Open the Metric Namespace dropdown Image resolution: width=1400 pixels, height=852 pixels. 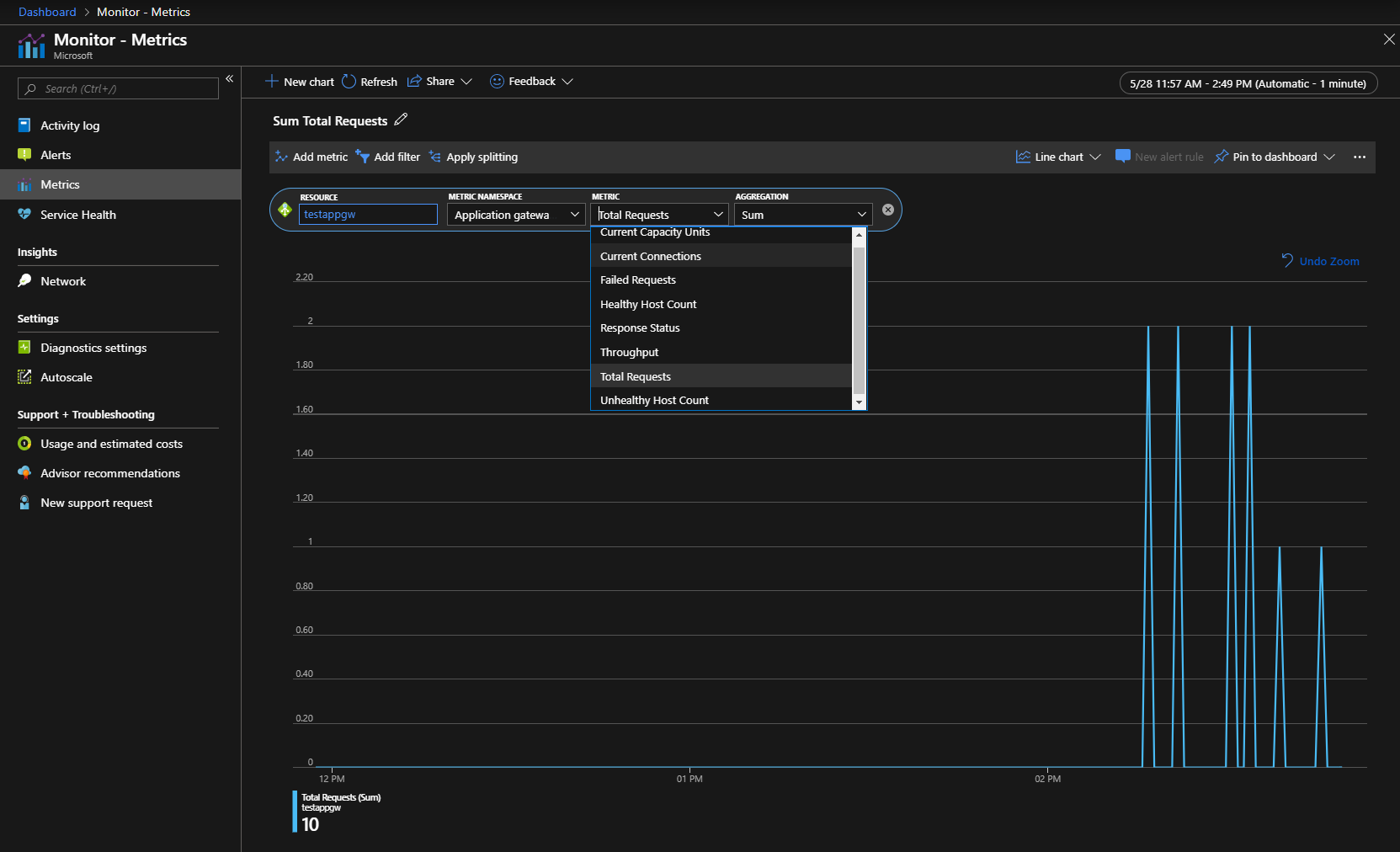[x=517, y=215]
